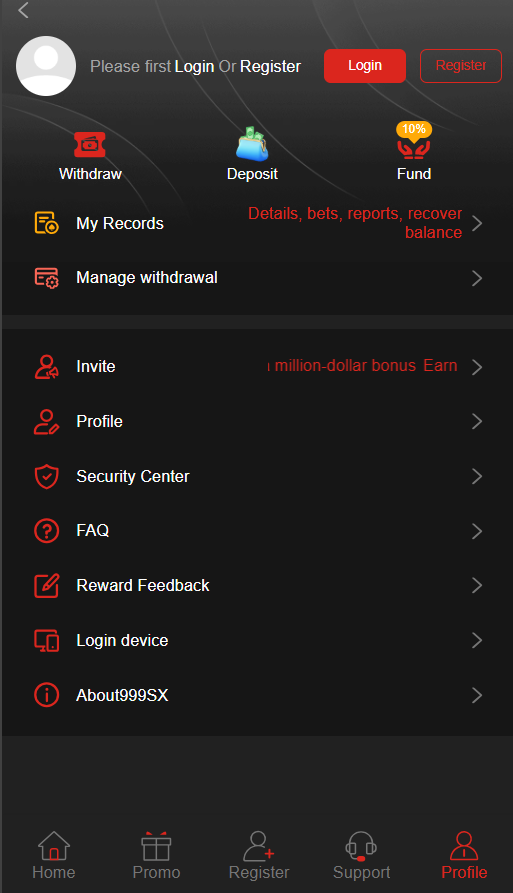The width and height of the screenshot is (513, 893).
Task: Tap the default avatar picture
Action: 46,66
